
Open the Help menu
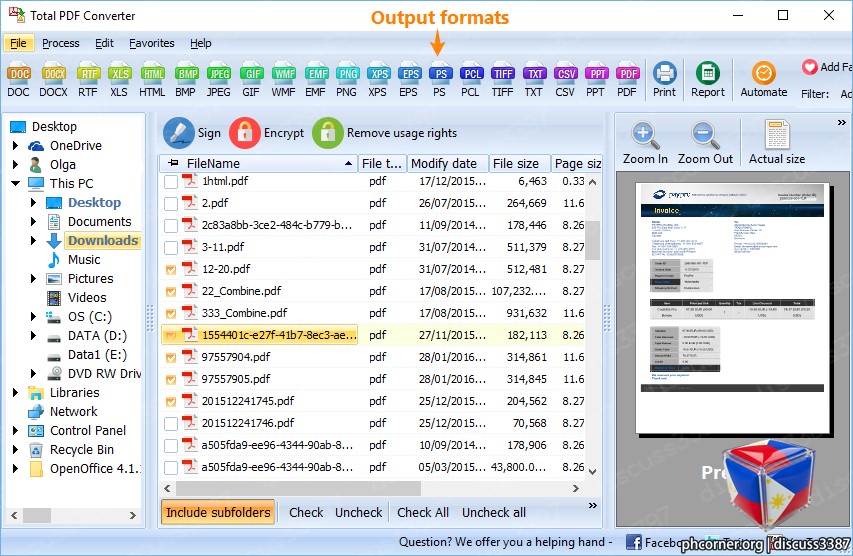coord(201,44)
